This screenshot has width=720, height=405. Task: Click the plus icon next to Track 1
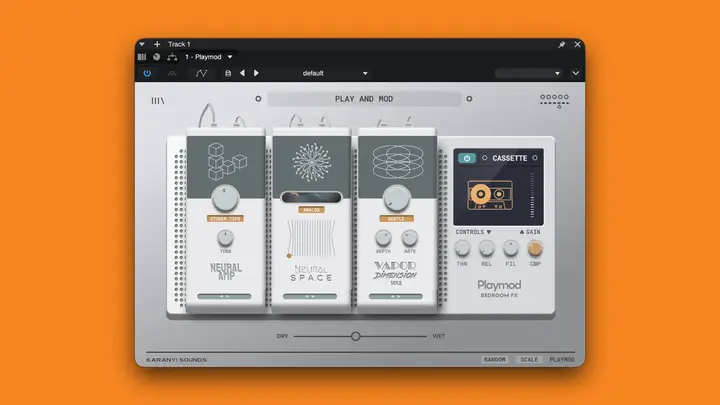pos(157,44)
